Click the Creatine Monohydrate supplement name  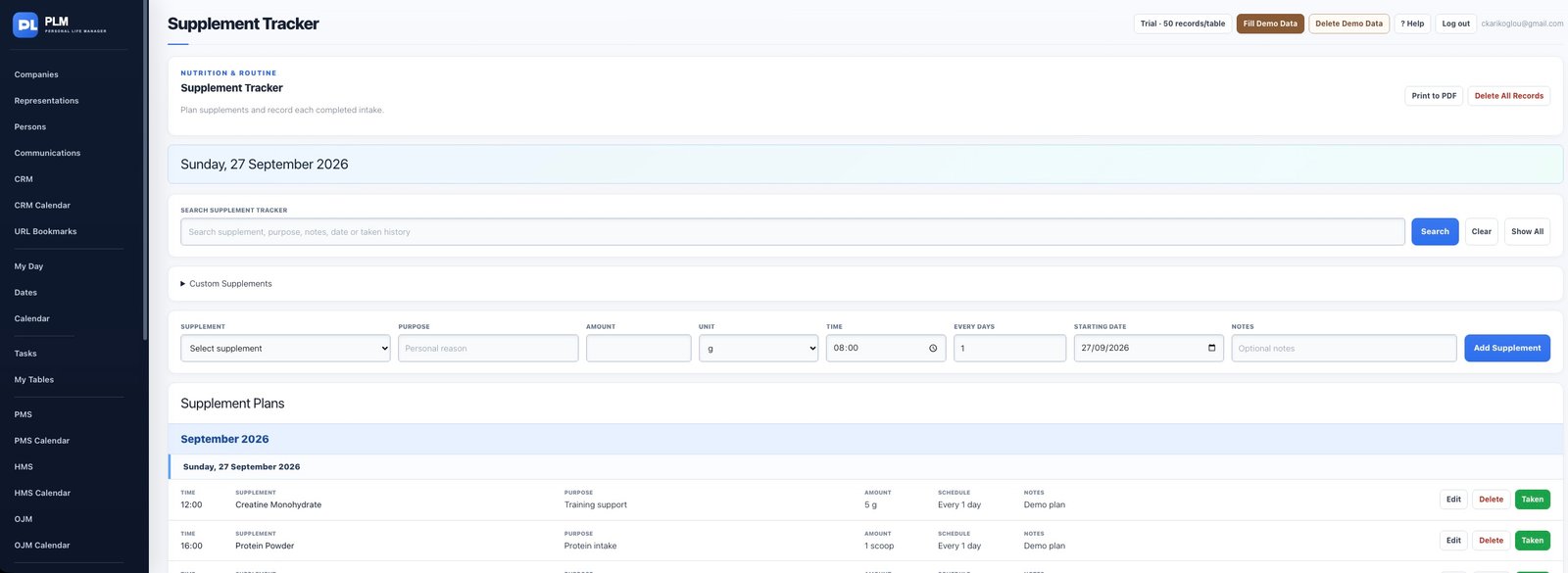click(x=278, y=505)
